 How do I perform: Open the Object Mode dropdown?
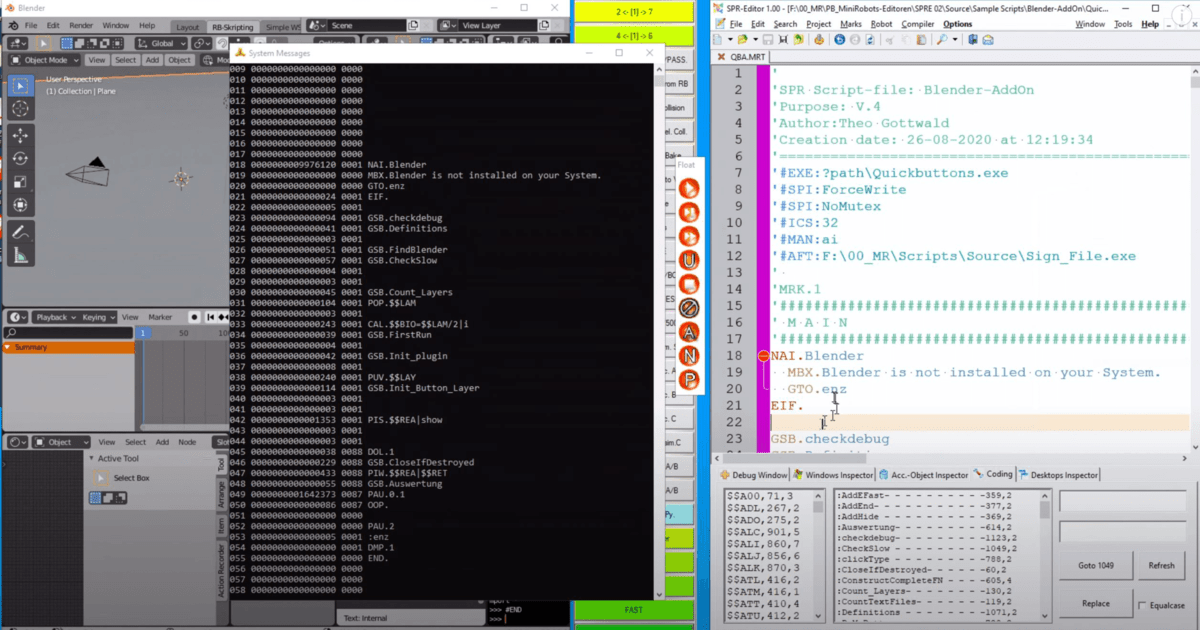tap(44, 60)
